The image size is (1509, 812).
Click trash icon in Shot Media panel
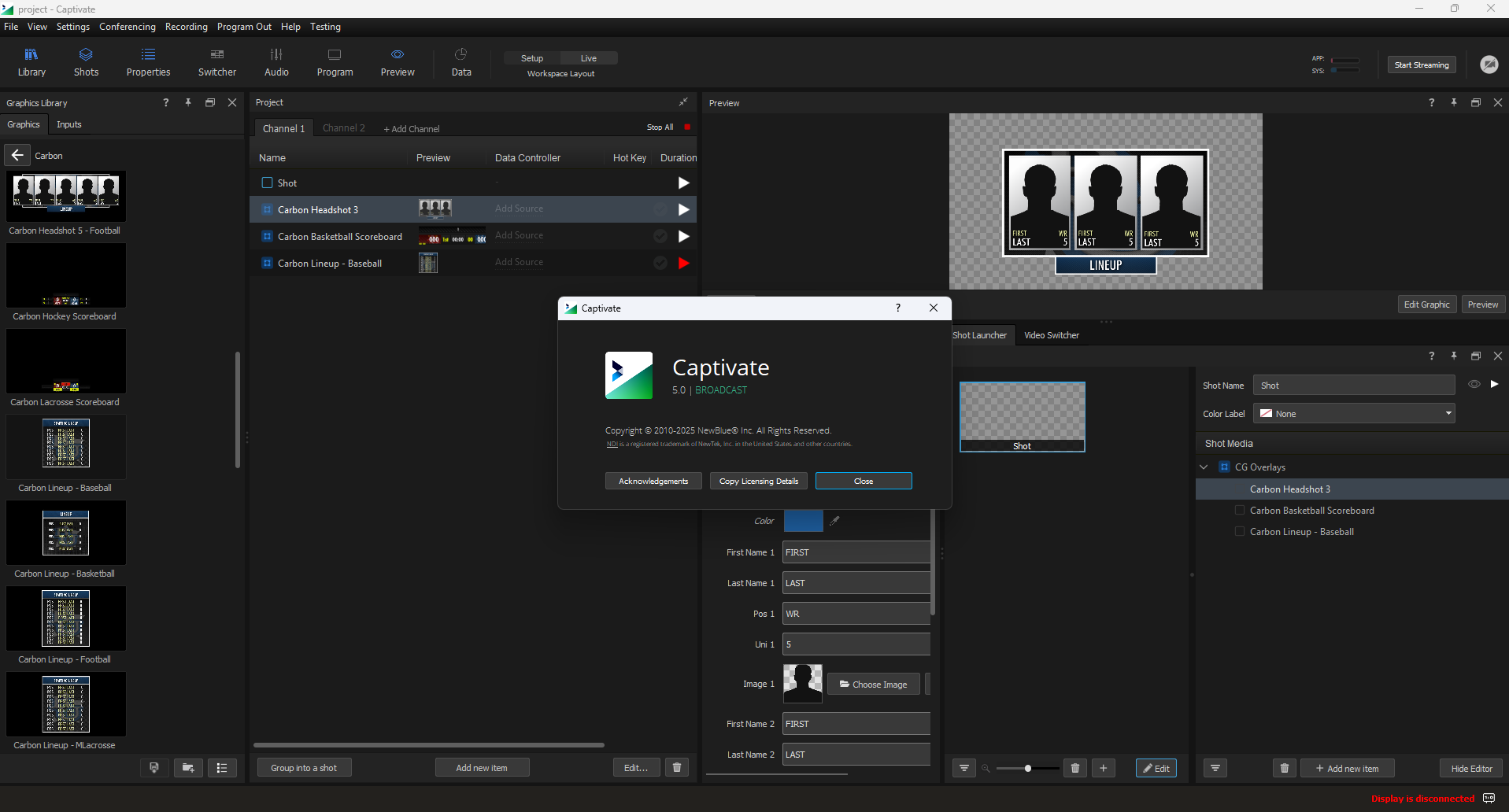coord(1285,768)
